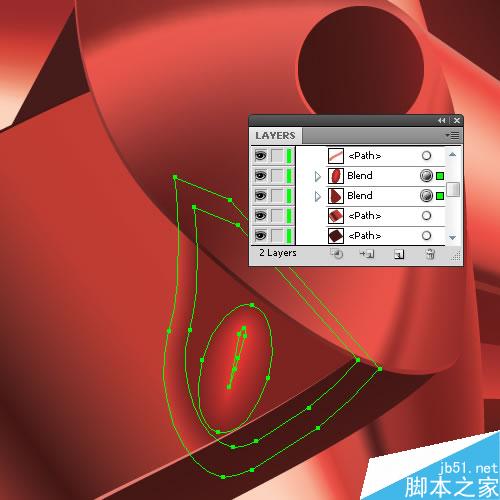Screen dimensions: 500x500
Task: Click the Make/Release Clipping Mask icon
Action: click(x=337, y=254)
